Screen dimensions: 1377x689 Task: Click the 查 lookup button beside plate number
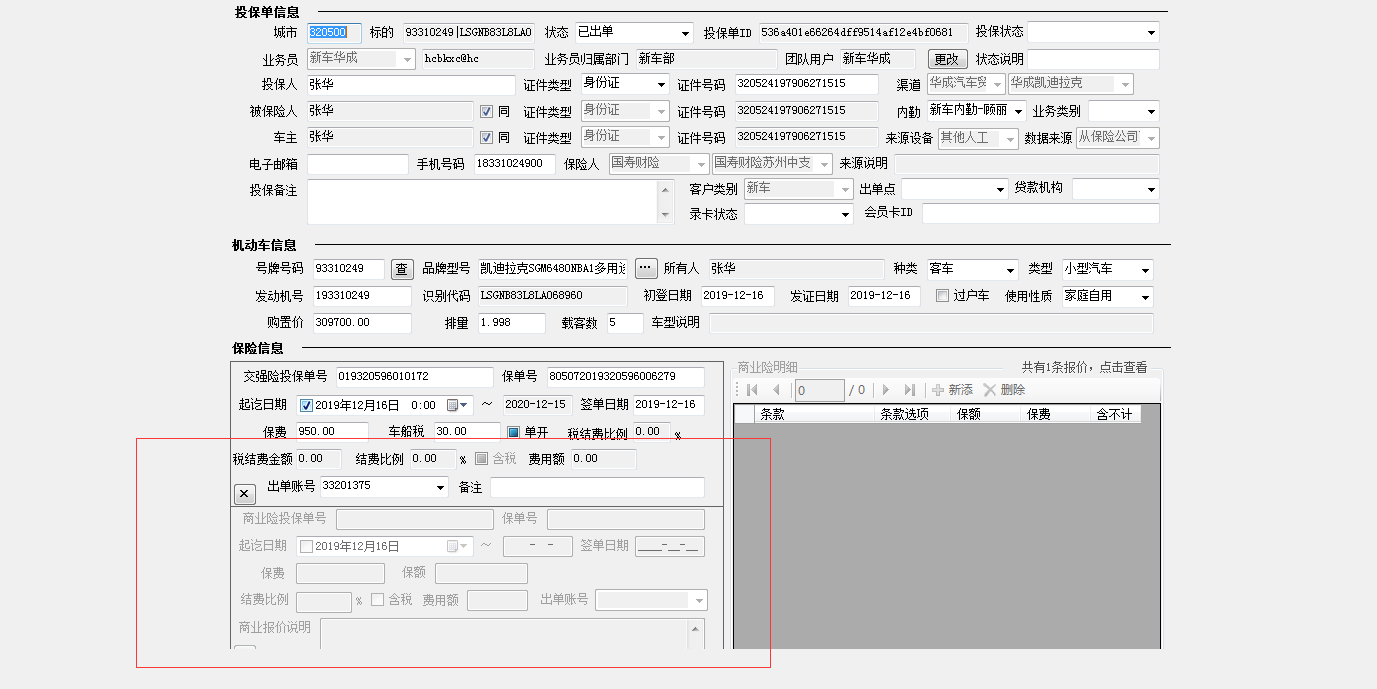(401, 269)
